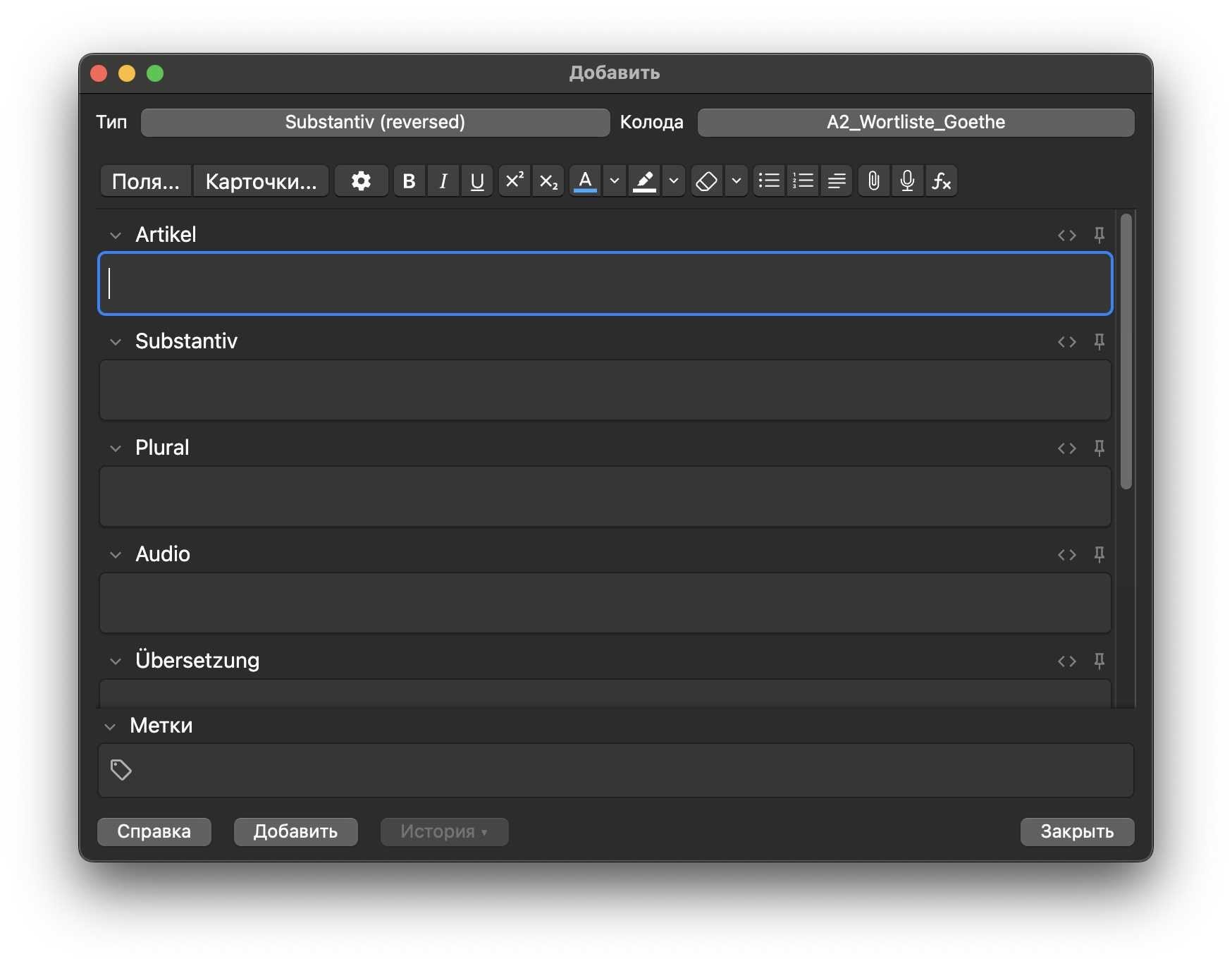This screenshot has width=1232, height=966.
Task: Pin the Artikel field
Action: click(1099, 235)
